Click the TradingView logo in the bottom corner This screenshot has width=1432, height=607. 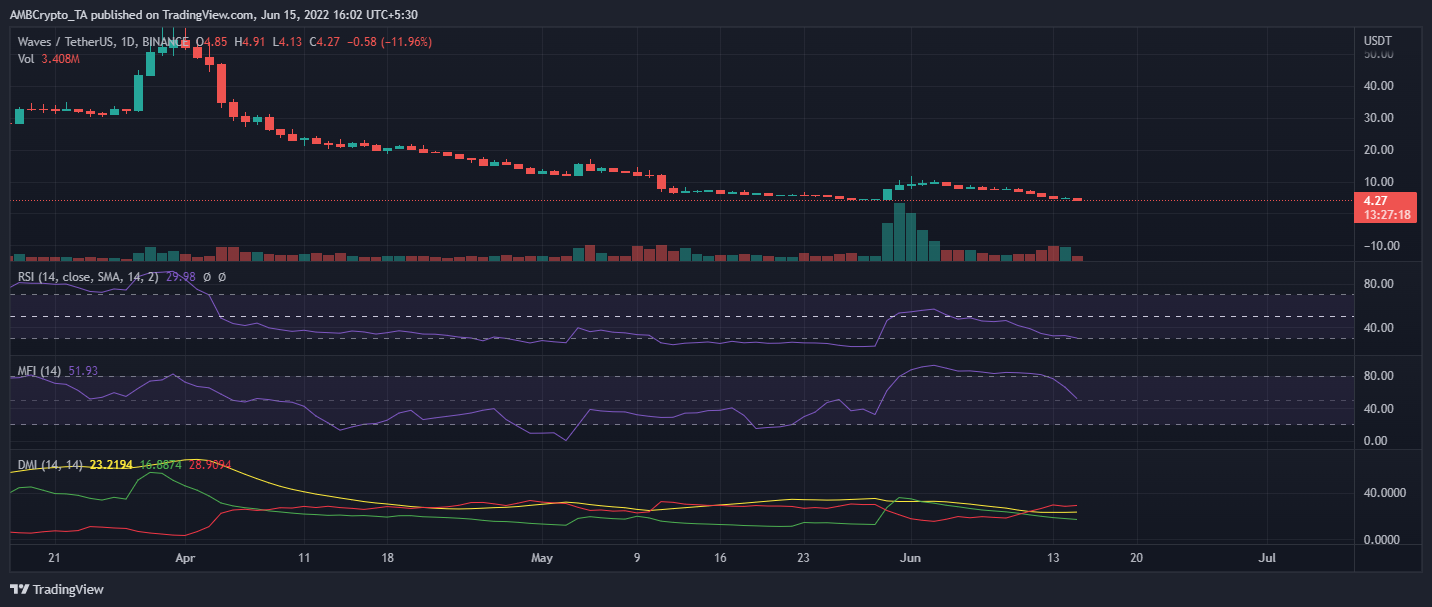click(x=56, y=590)
